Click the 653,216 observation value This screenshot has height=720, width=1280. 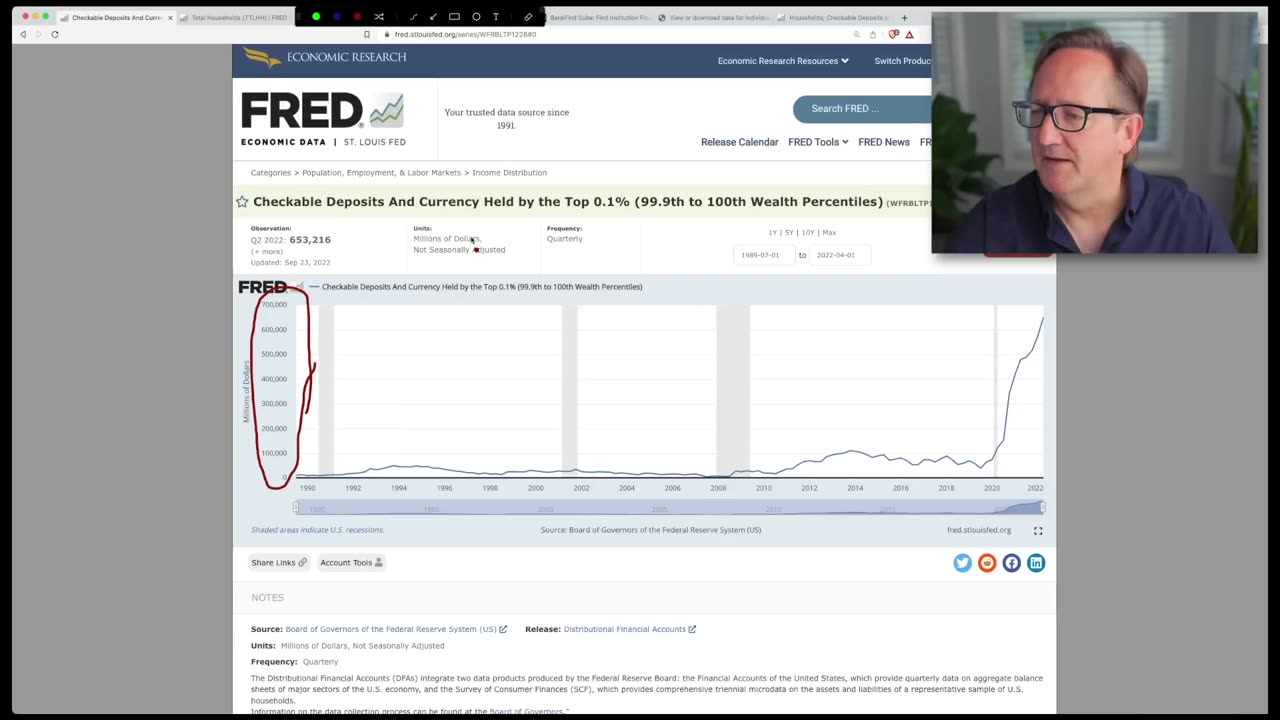[x=310, y=240]
